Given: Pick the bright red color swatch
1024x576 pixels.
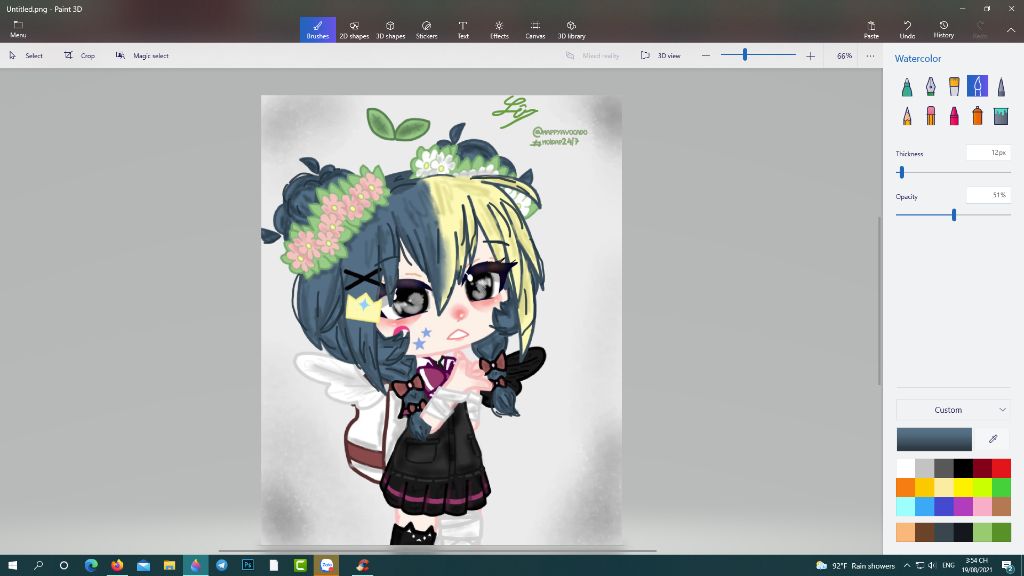Looking at the screenshot, I should (1001, 468).
